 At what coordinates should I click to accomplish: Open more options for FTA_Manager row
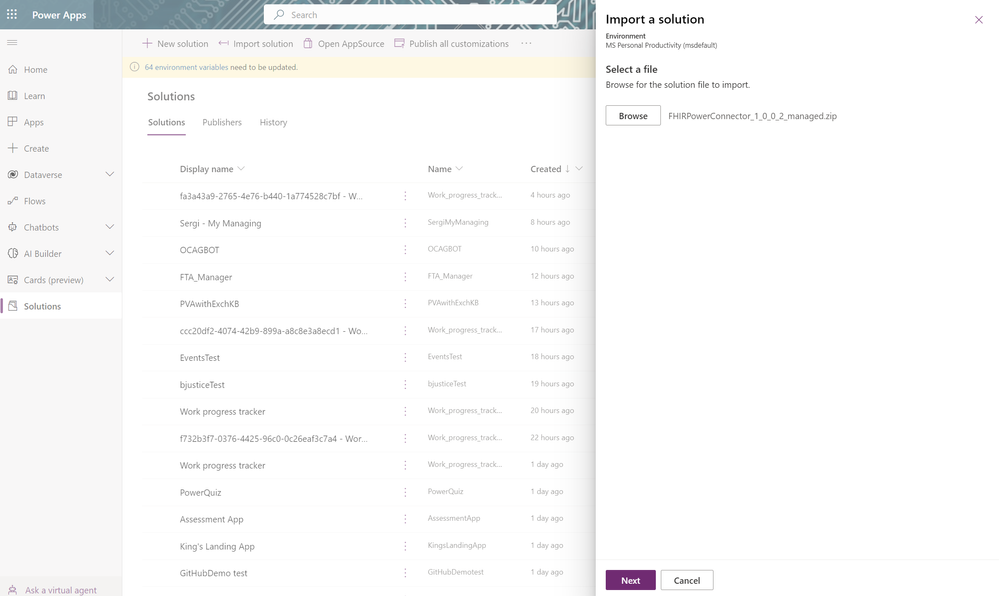[405, 277]
